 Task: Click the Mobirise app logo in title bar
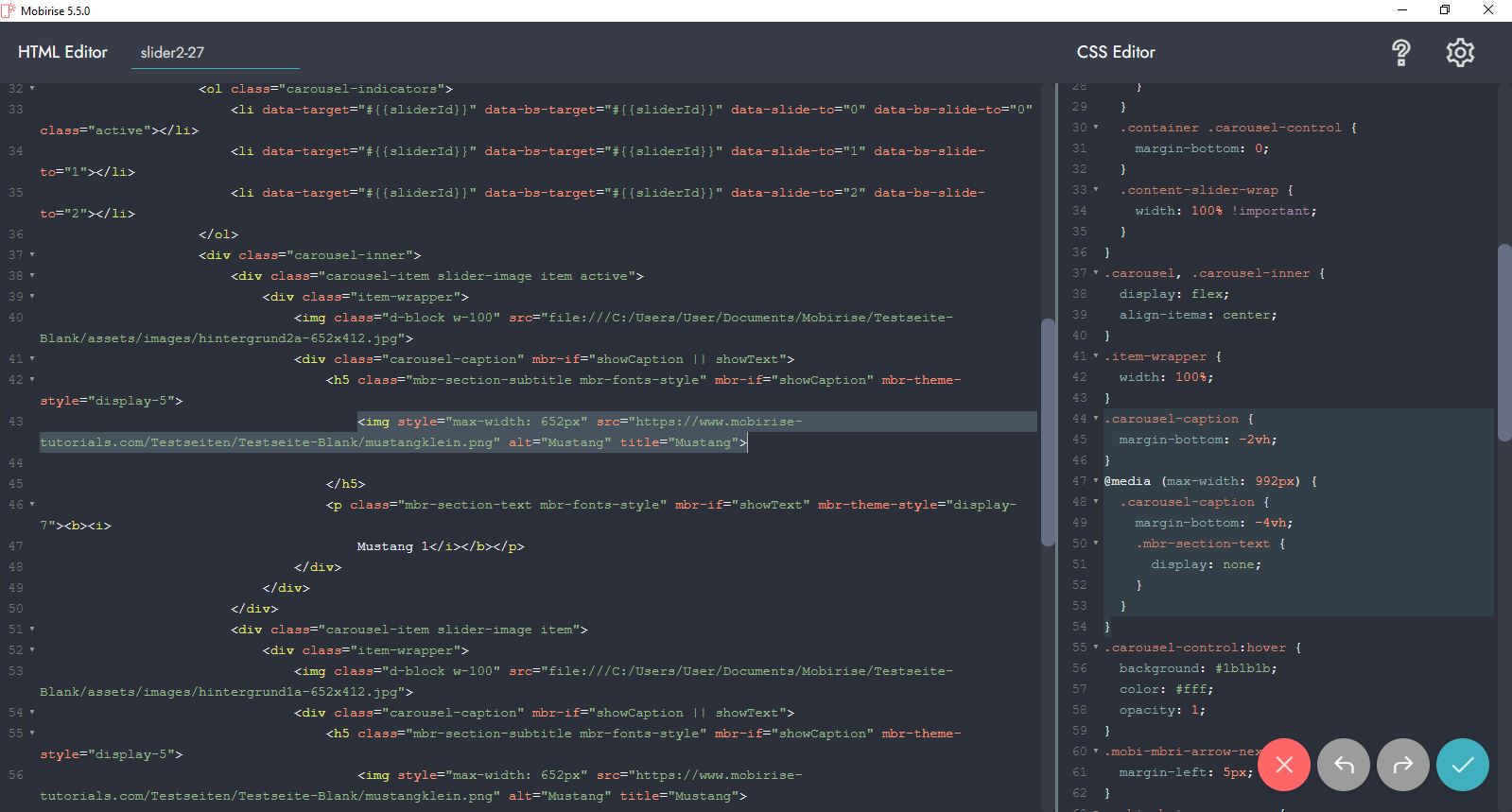[x=9, y=10]
